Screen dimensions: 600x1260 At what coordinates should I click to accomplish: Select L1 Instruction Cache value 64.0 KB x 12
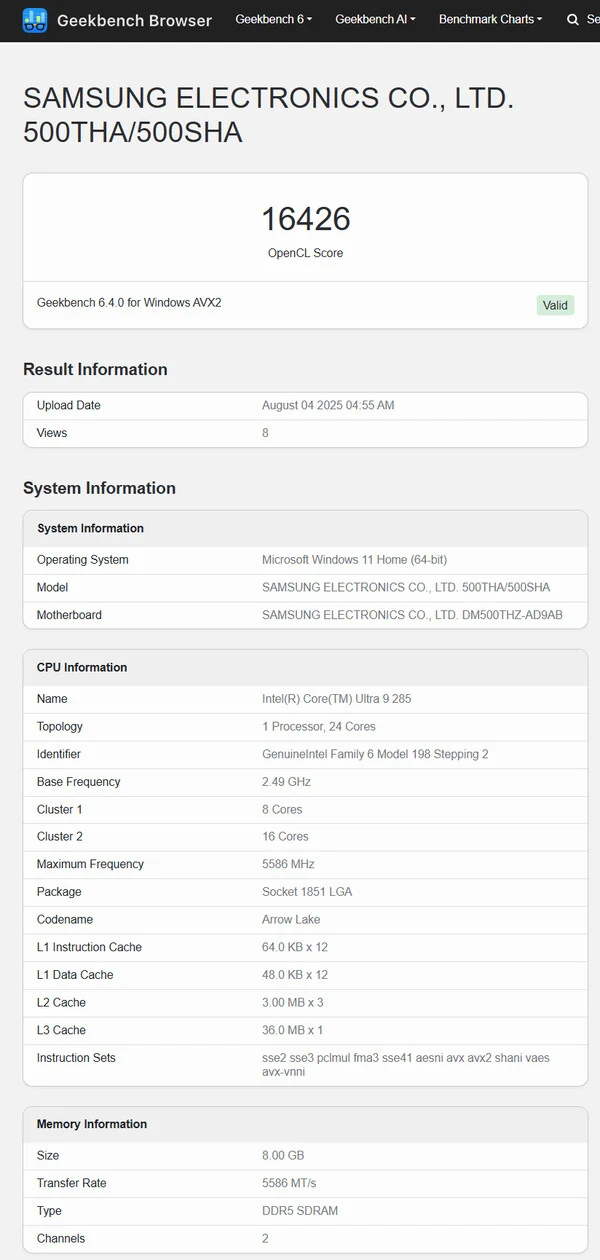click(295, 947)
